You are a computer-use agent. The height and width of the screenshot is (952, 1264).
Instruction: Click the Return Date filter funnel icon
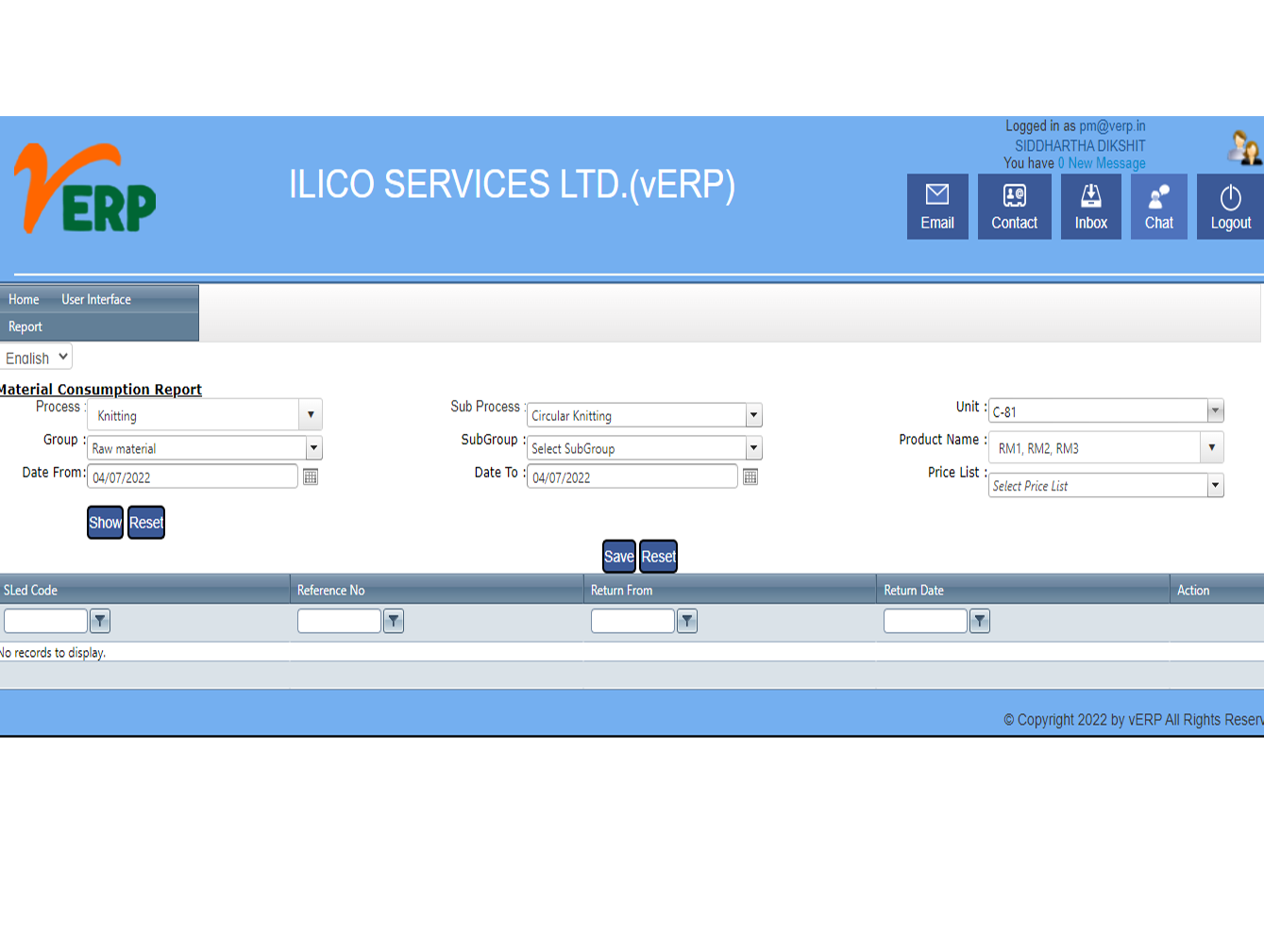(x=980, y=621)
